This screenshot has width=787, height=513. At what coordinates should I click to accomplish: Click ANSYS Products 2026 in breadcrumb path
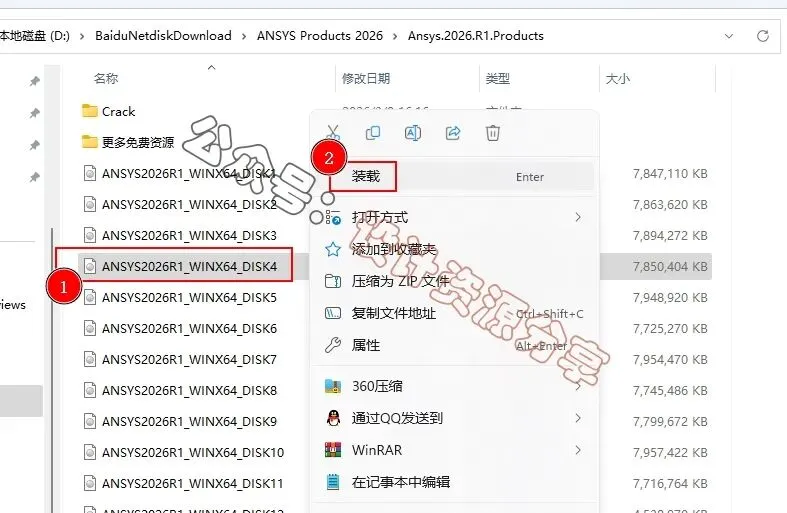(320, 36)
